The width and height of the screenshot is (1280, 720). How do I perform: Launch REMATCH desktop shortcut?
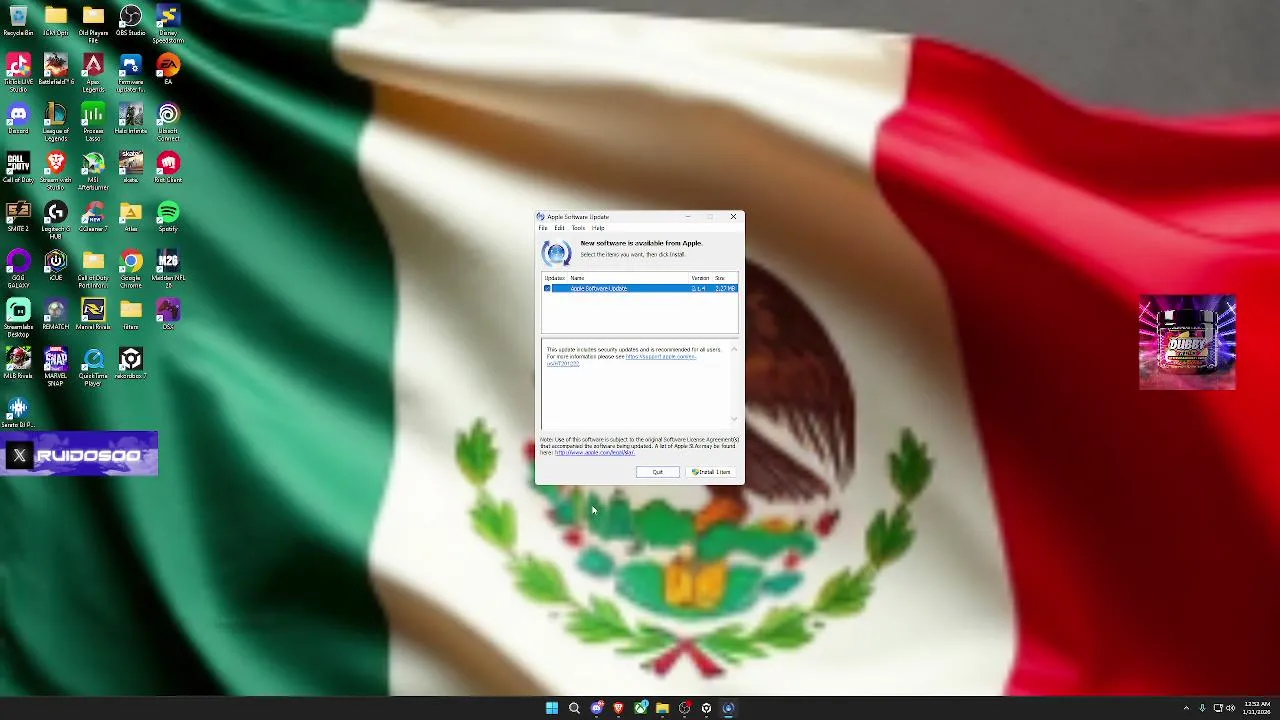tap(56, 314)
